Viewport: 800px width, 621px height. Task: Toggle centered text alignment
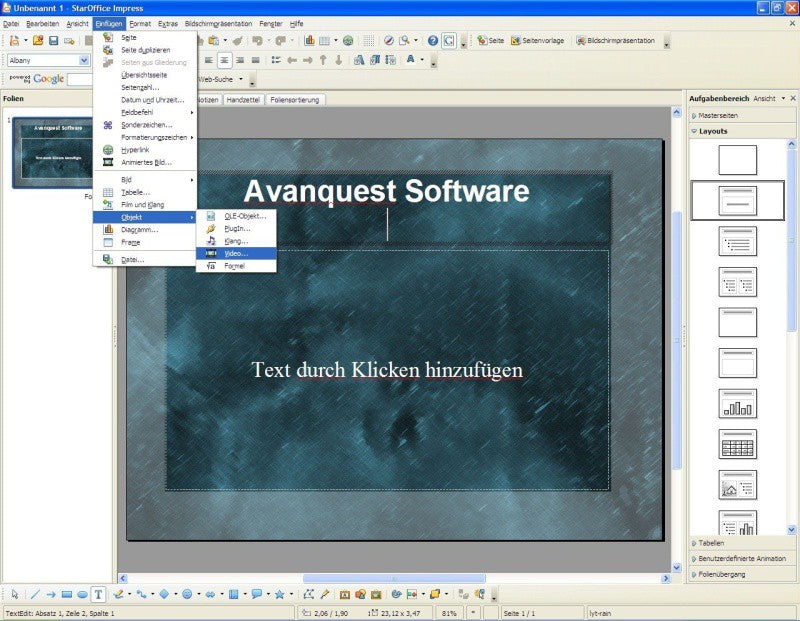(224, 60)
